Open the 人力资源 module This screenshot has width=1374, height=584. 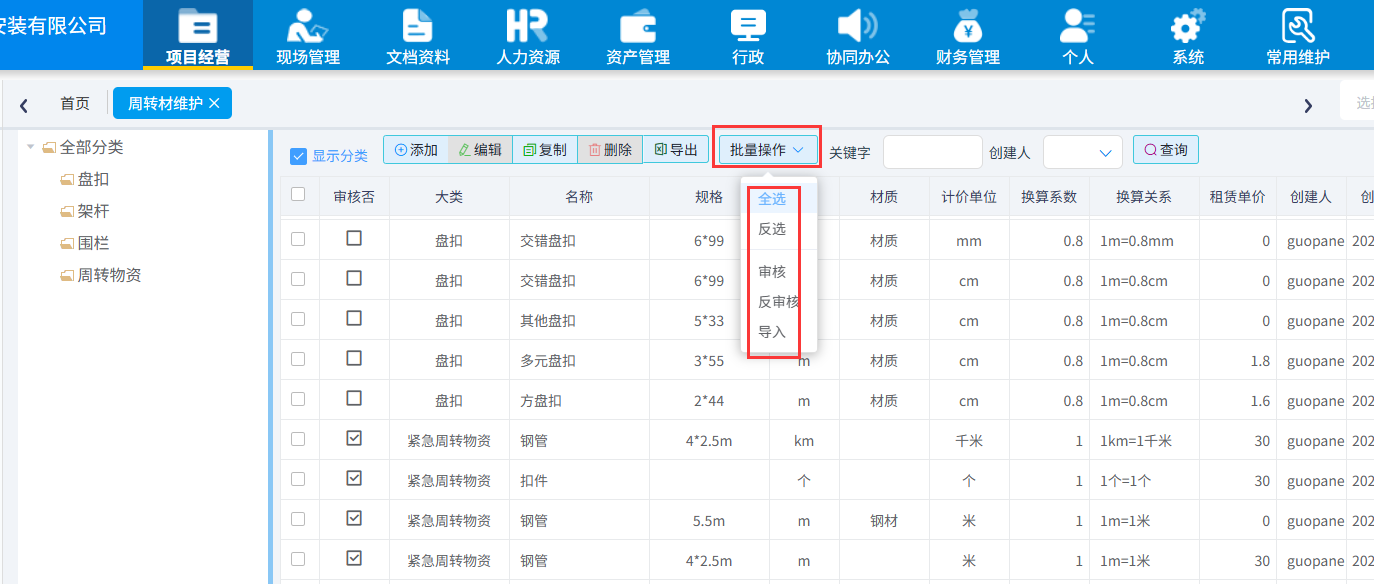[x=528, y=36]
